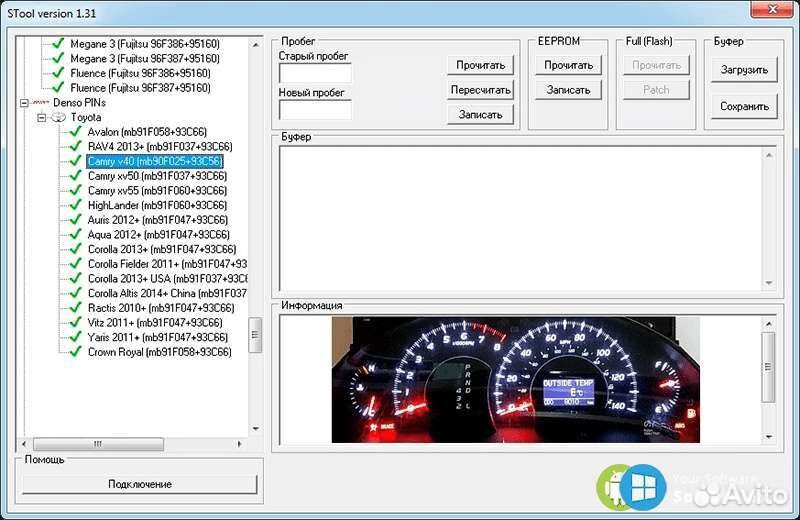Click the green check next to Avalon
This screenshot has width=800, height=520.
(76, 131)
